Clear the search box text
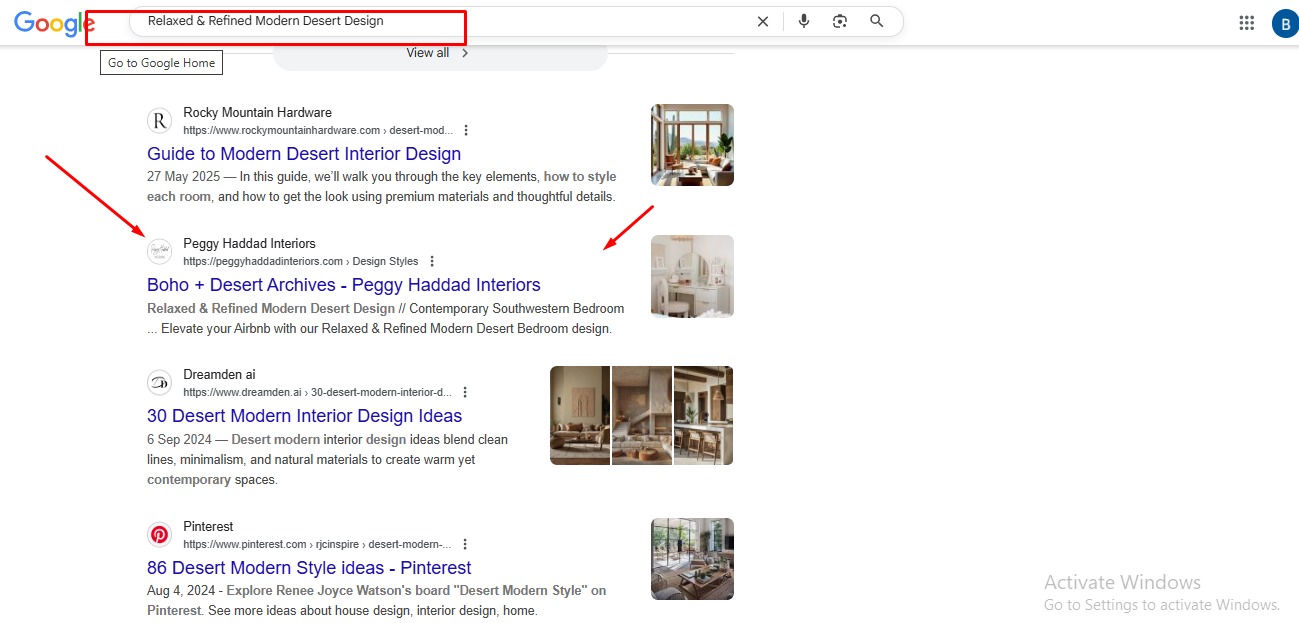Screen dimensions: 1299x623 coord(763,21)
